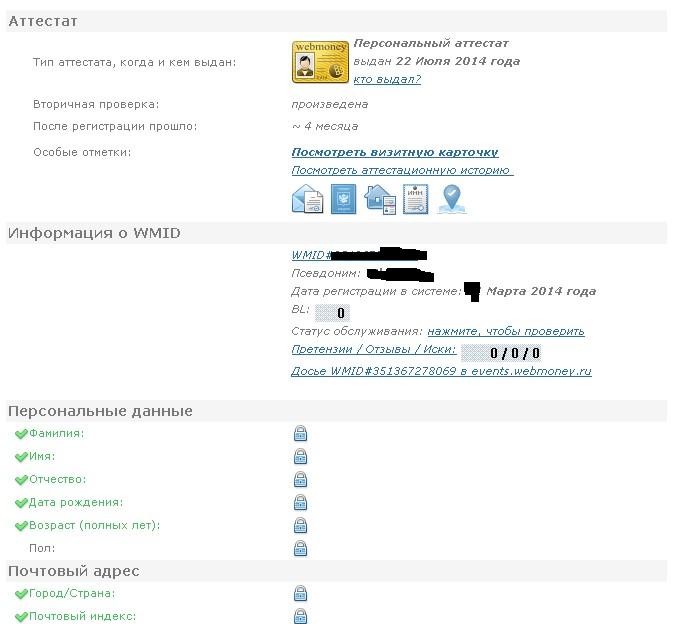Click the green checkmark beside Отчество
Screen dimensions: 685x624
pyautogui.click(x=21, y=480)
